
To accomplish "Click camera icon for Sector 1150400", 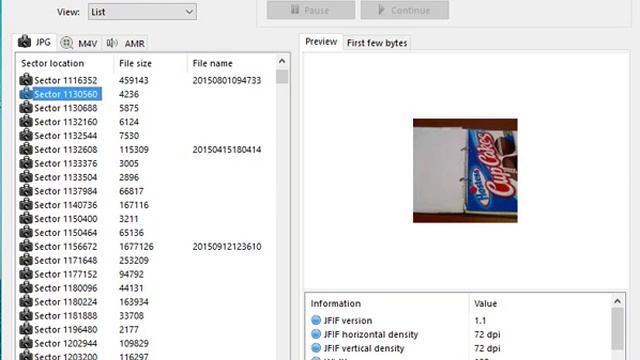I will (26, 218).
